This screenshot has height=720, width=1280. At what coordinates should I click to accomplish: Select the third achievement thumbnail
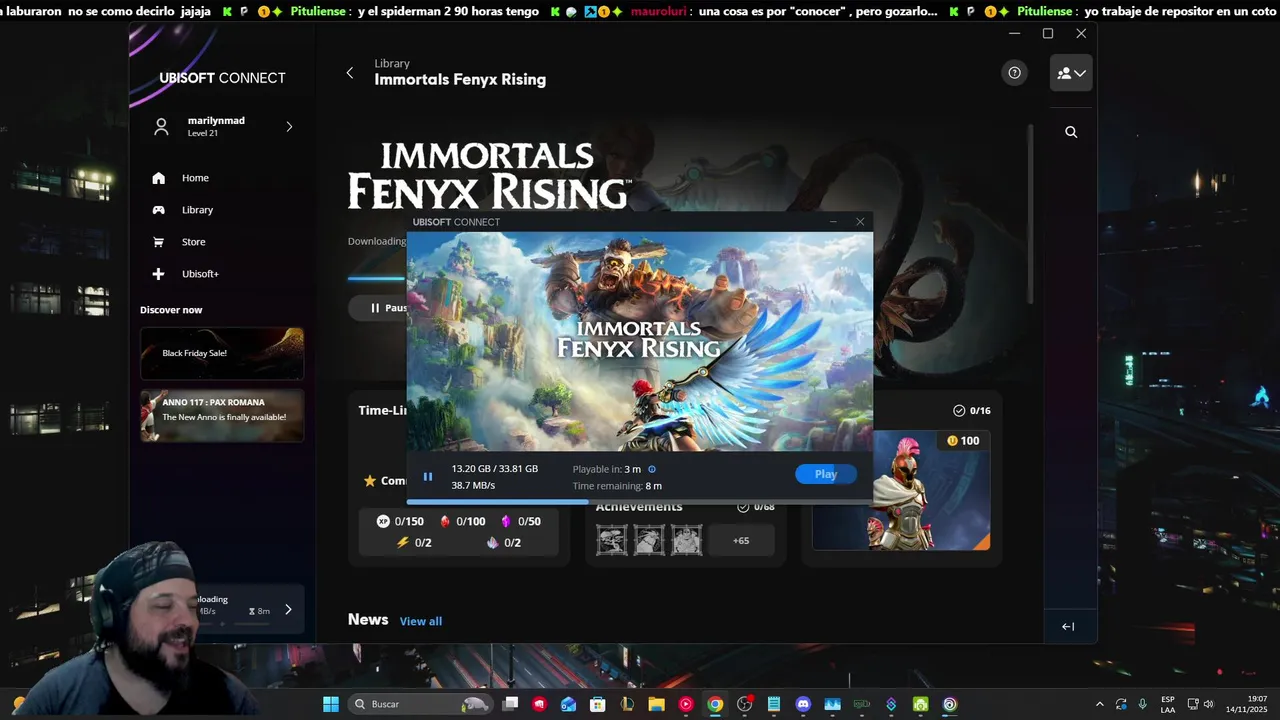[x=686, y=541]
